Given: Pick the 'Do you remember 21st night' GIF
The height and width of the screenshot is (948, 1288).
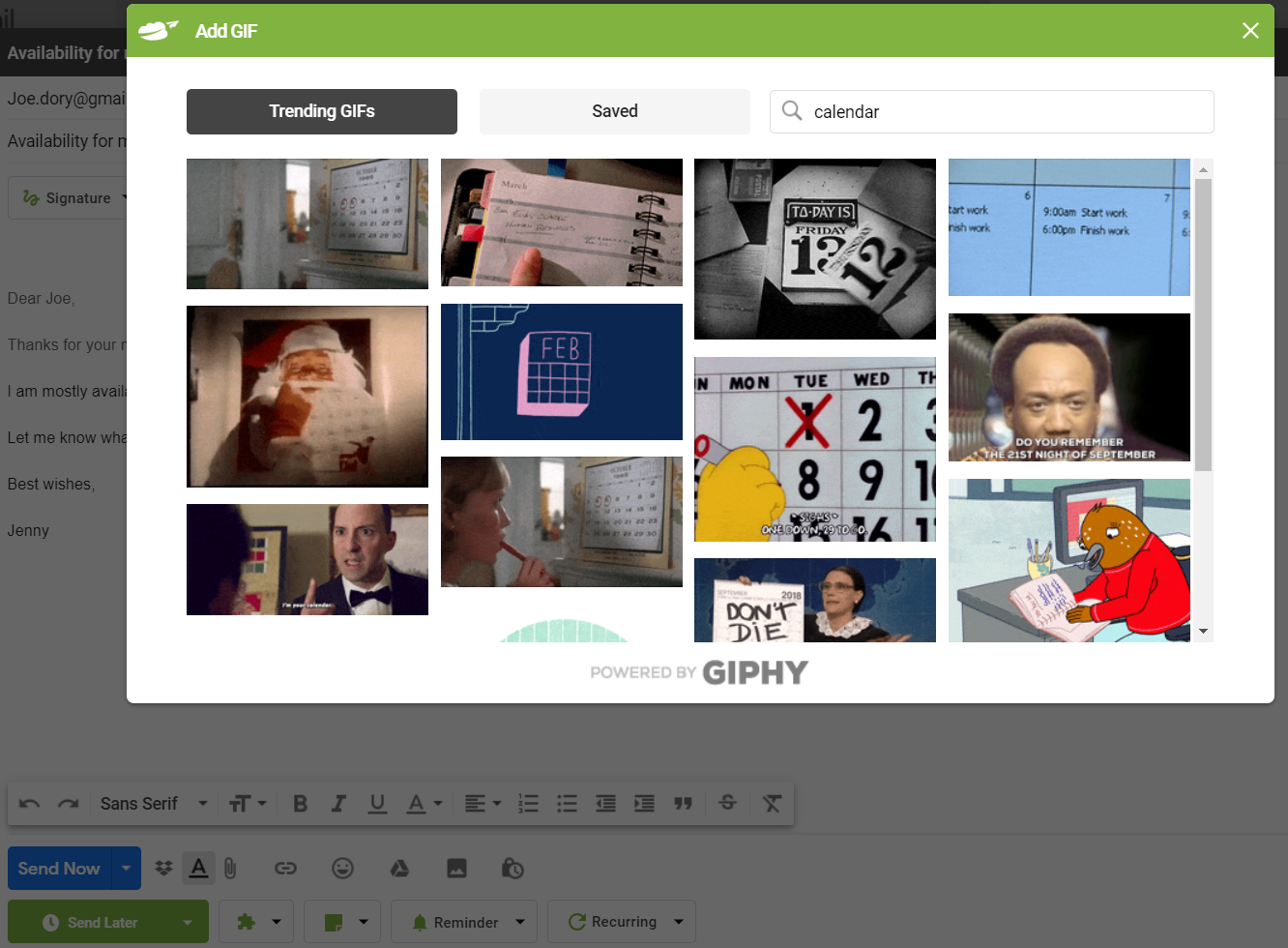Looking at the screenshot, I should 1069,387.
